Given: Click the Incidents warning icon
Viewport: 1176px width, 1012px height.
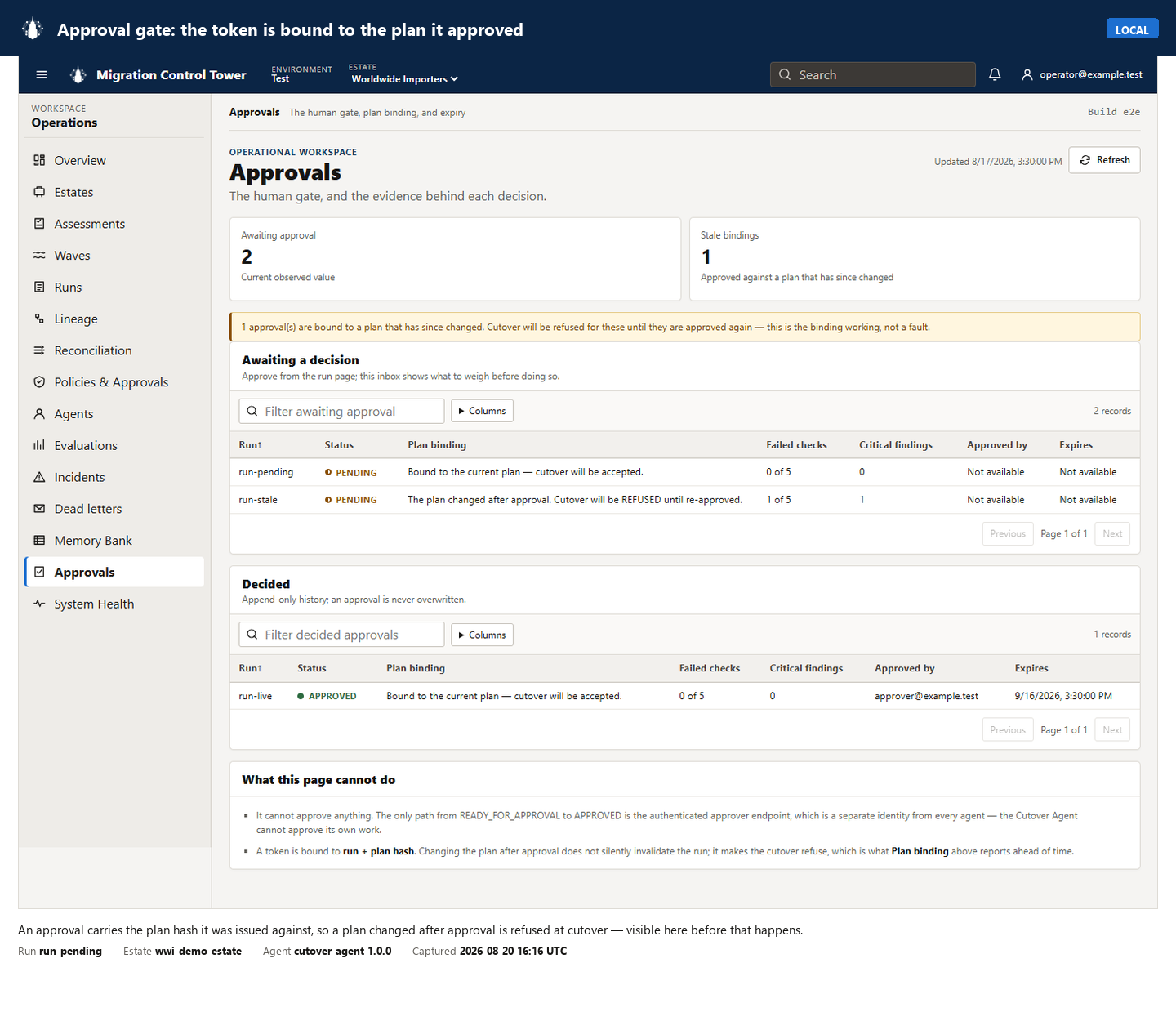Looking at the screenshot, I should pyautogui.click(x=39, y=477).
